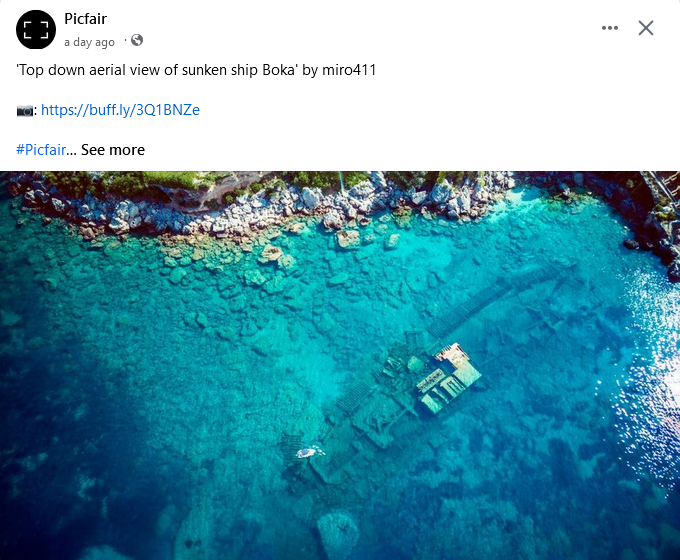Click 'miro411' in the post caption
This screenshot has width=680, height=560.
coord(349,70)
